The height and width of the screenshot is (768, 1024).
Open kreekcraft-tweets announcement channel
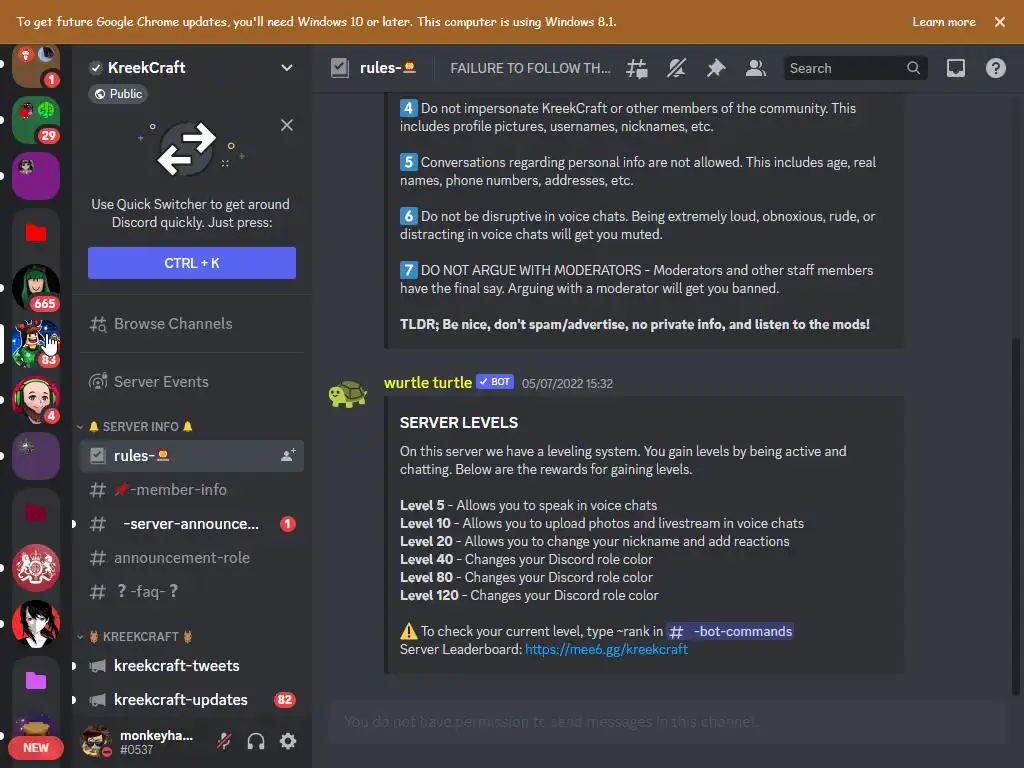click(192, 665)
